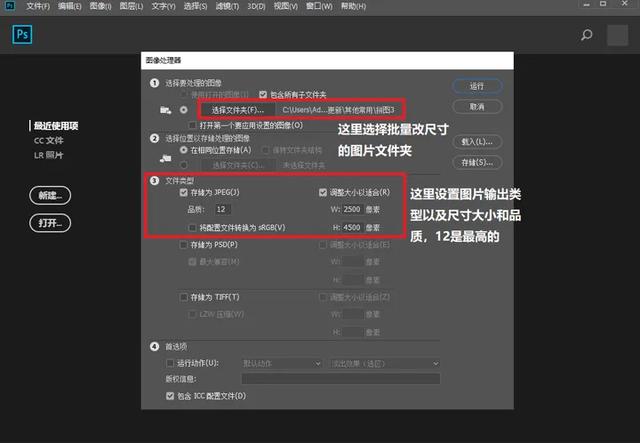The image size is (640, 443).
Task: Toggle 存储为 JPEG(J) checkbox
Action: click(184, 192)
